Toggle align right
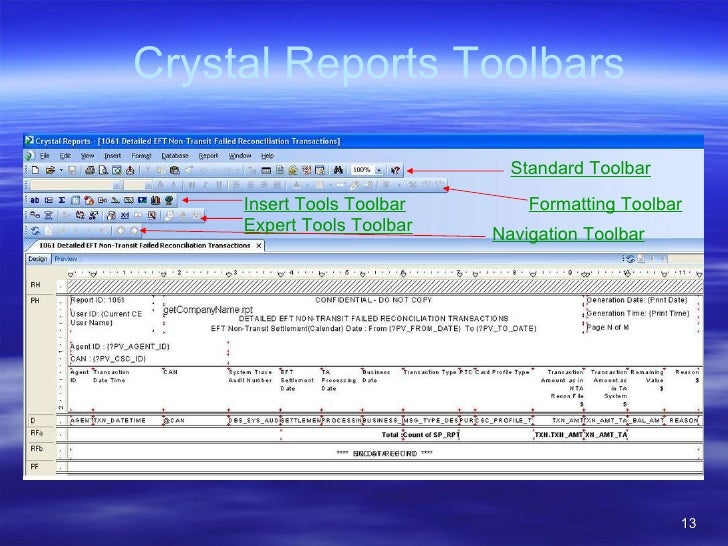The width and height of the screenshot is (728, 546). click(x=264, y=185)
